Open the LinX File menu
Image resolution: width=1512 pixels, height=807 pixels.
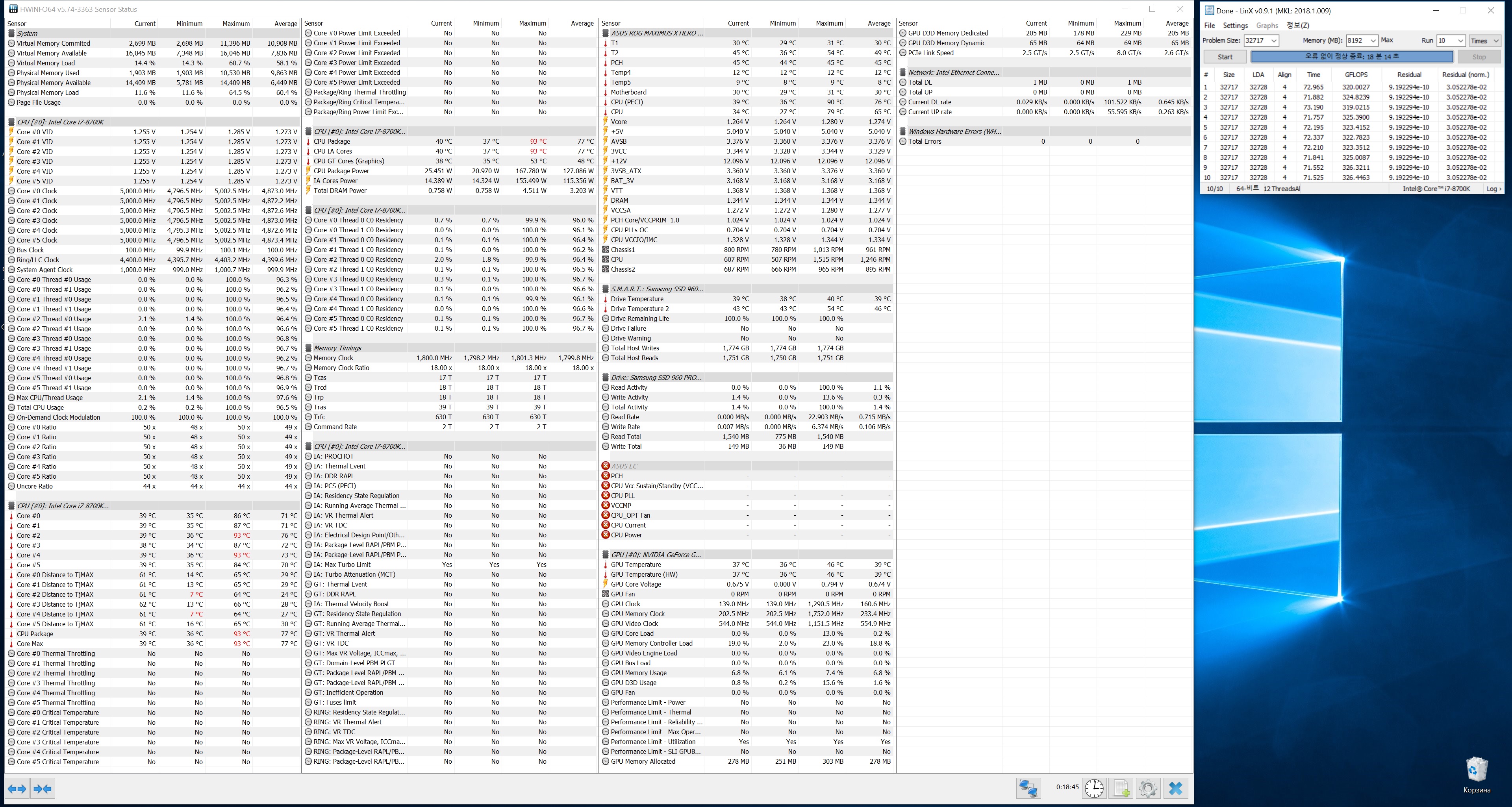pyautogui.click(x=1209, y=25)
